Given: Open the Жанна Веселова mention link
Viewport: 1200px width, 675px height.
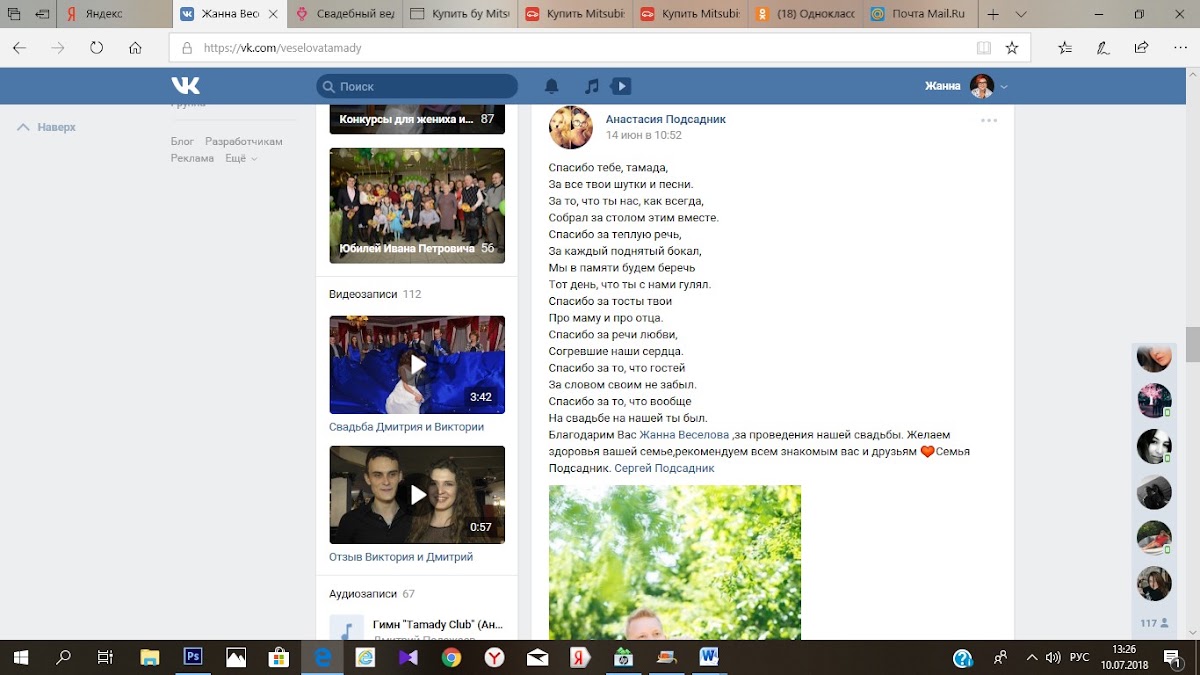Looking at the screenshot, I should coord(684,435).
